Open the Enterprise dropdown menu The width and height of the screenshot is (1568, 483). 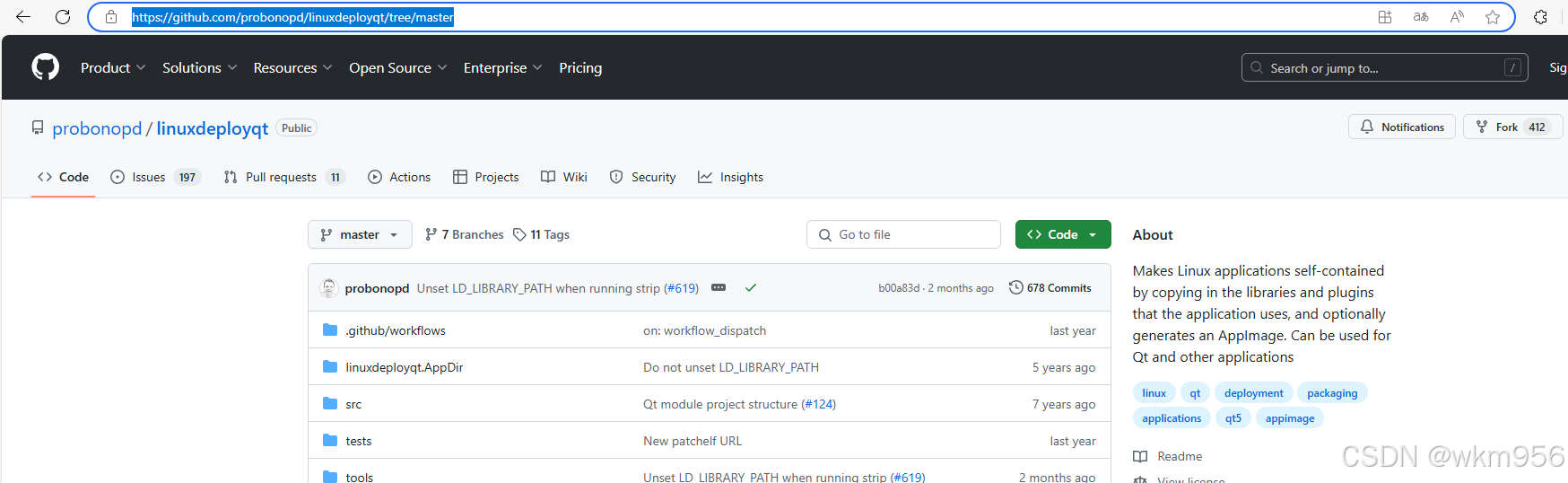(502, 67)
